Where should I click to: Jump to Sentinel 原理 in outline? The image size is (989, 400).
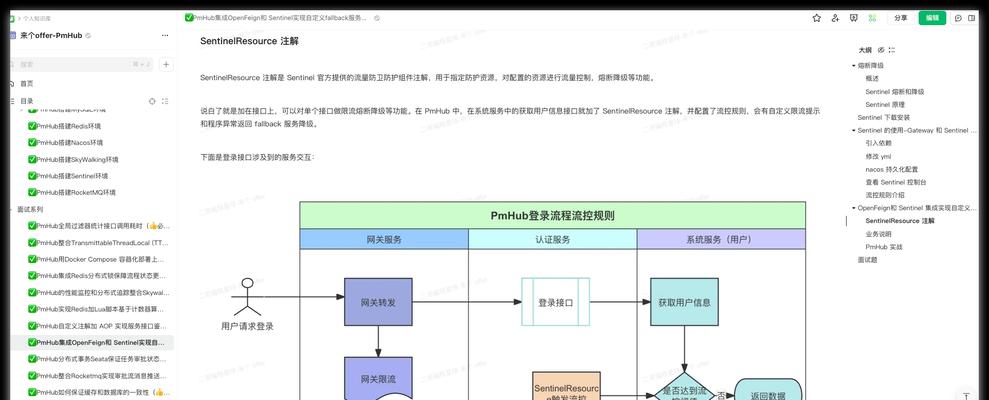885,105
